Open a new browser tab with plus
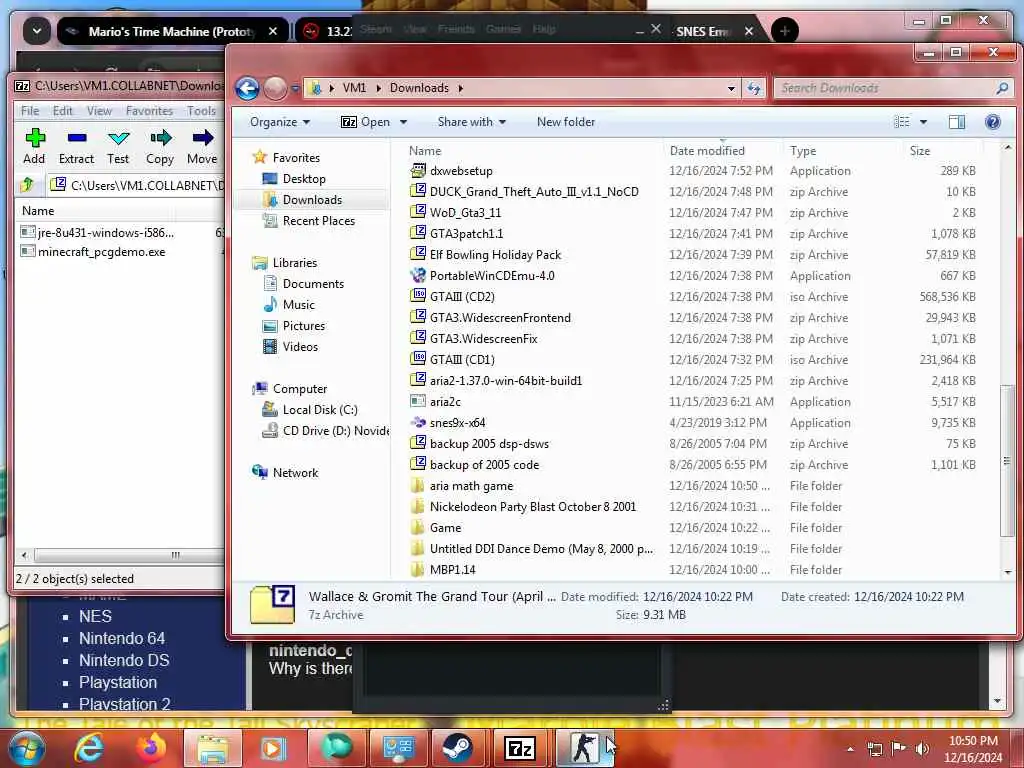The image size is (1024, 768). 784,31
